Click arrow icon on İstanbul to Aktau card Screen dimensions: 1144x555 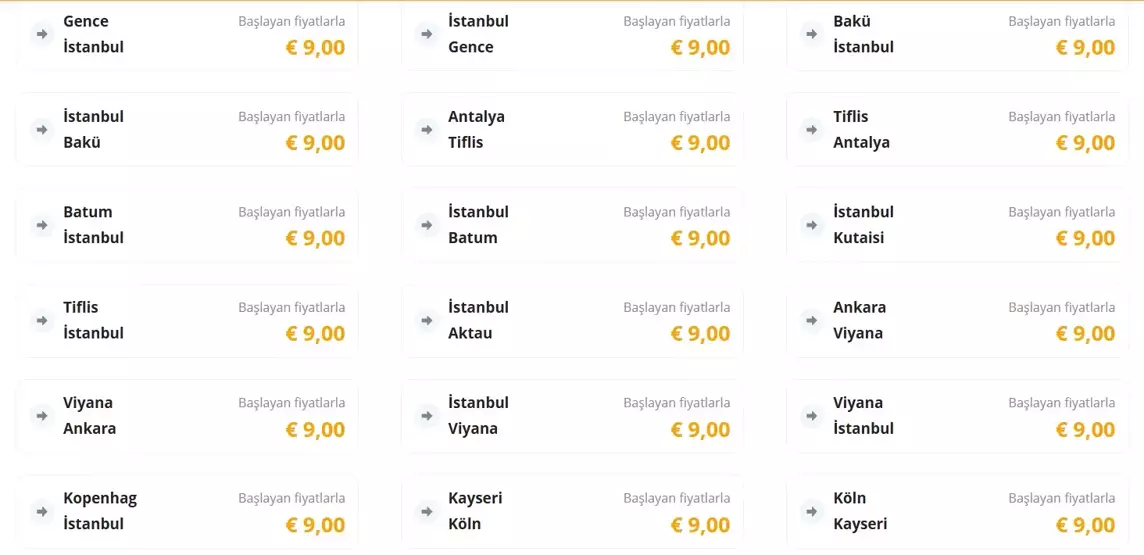(x=427, y=320)
